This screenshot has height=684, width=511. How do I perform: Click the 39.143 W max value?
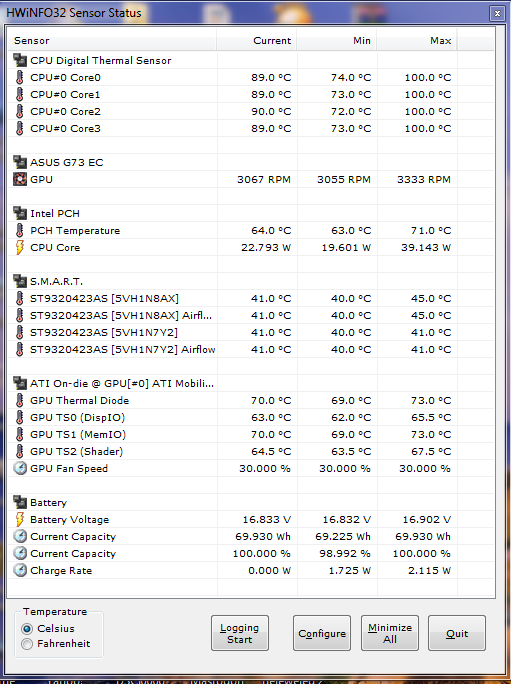click(x=426, y=248)
